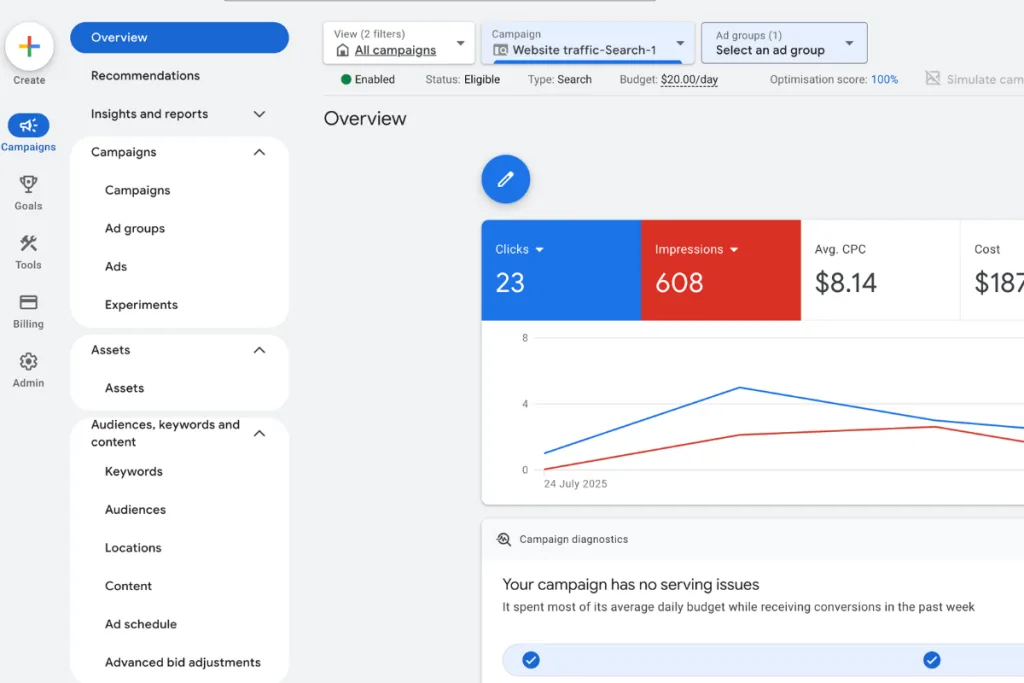Collapse Audiences, keywords and content chevron
1024x683 pixels.
(259, 434)
